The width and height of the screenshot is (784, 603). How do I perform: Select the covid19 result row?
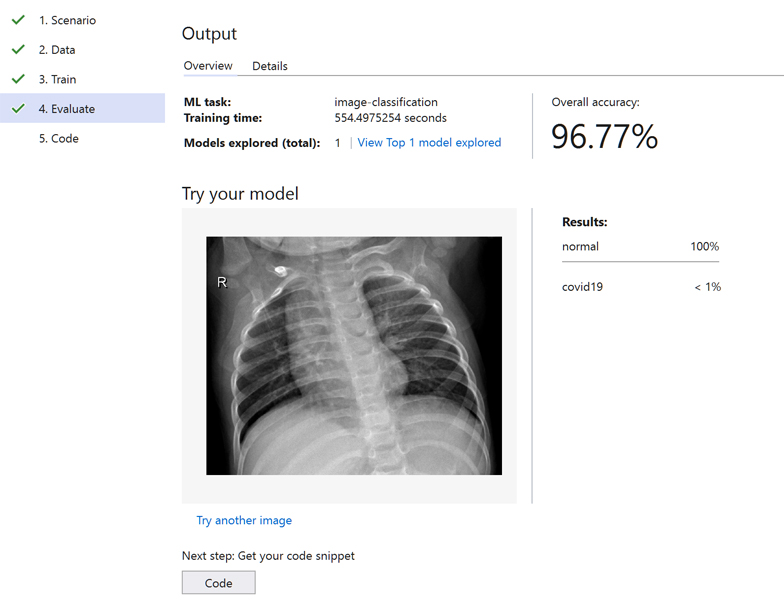pos(640,287)
